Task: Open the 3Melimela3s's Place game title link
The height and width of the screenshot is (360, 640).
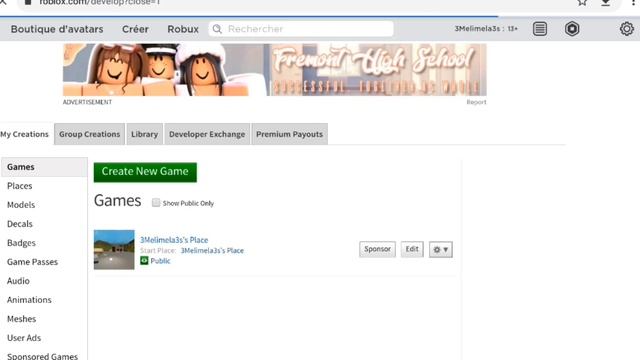Action: click(174, 240)
